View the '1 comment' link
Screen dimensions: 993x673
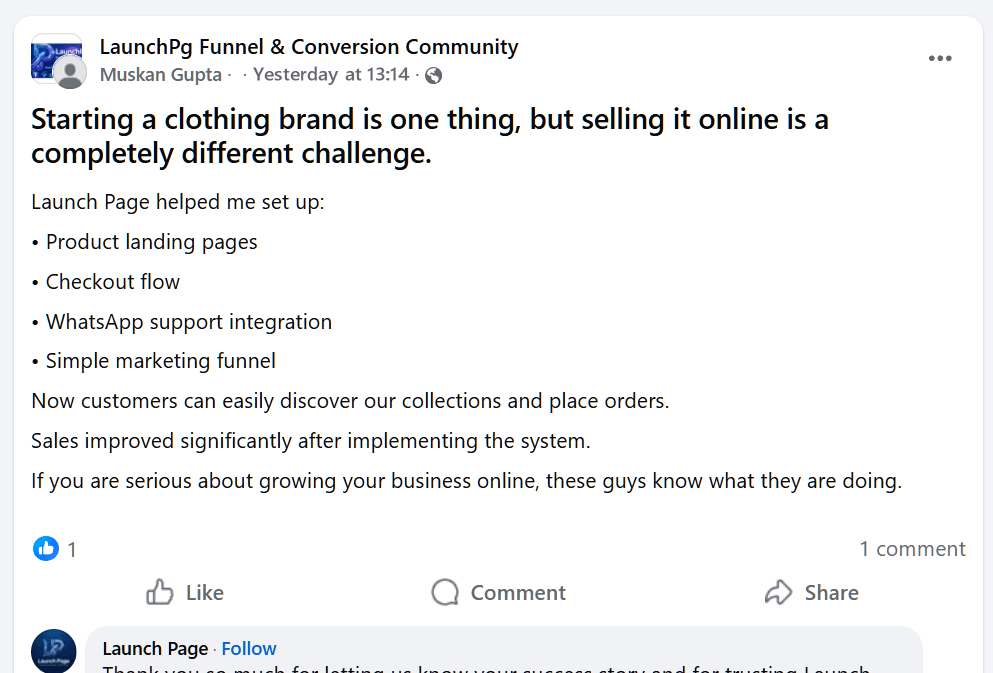click(912, 549)
